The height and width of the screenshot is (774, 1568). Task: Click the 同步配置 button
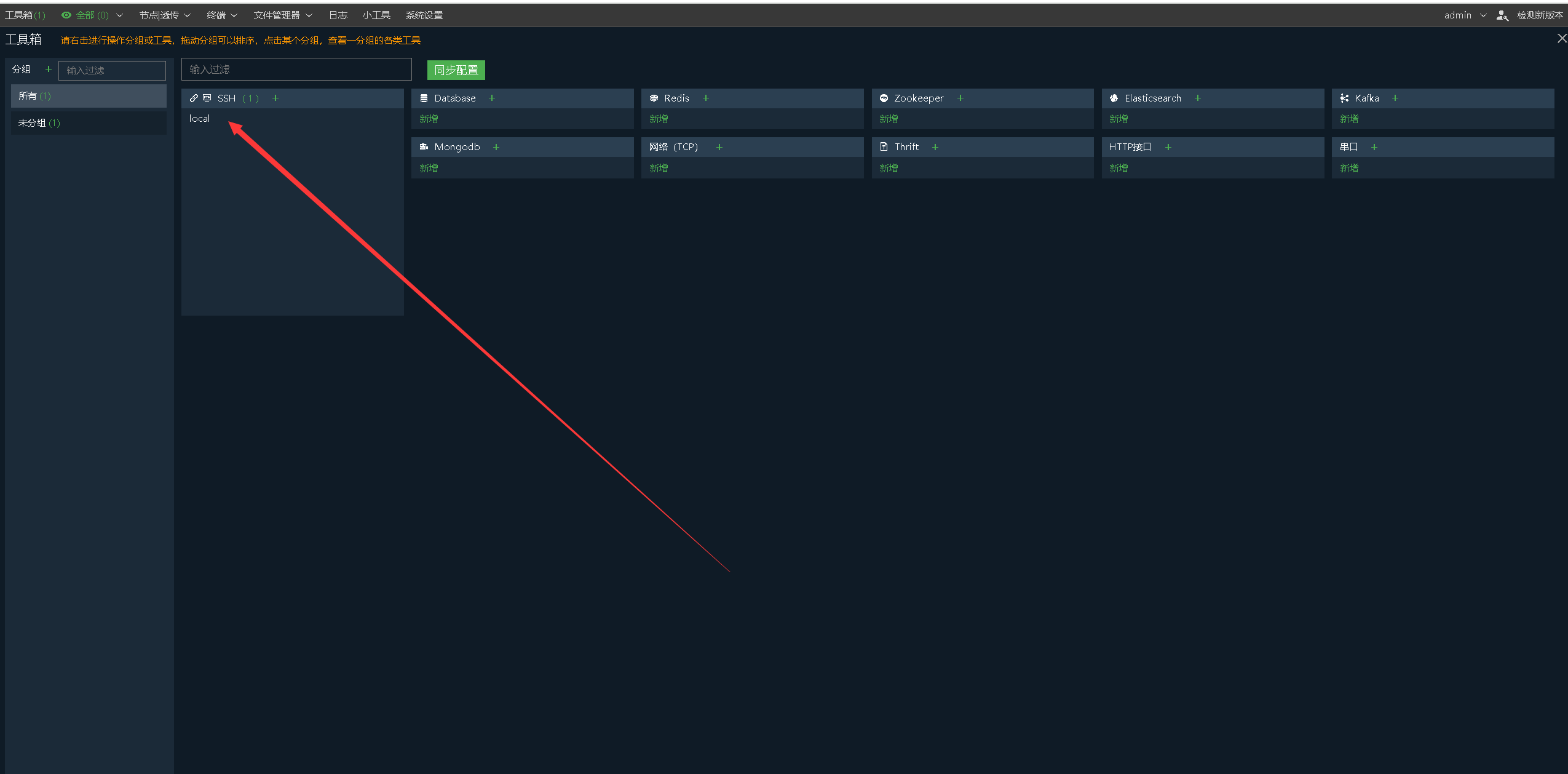[x=456, y=70]
